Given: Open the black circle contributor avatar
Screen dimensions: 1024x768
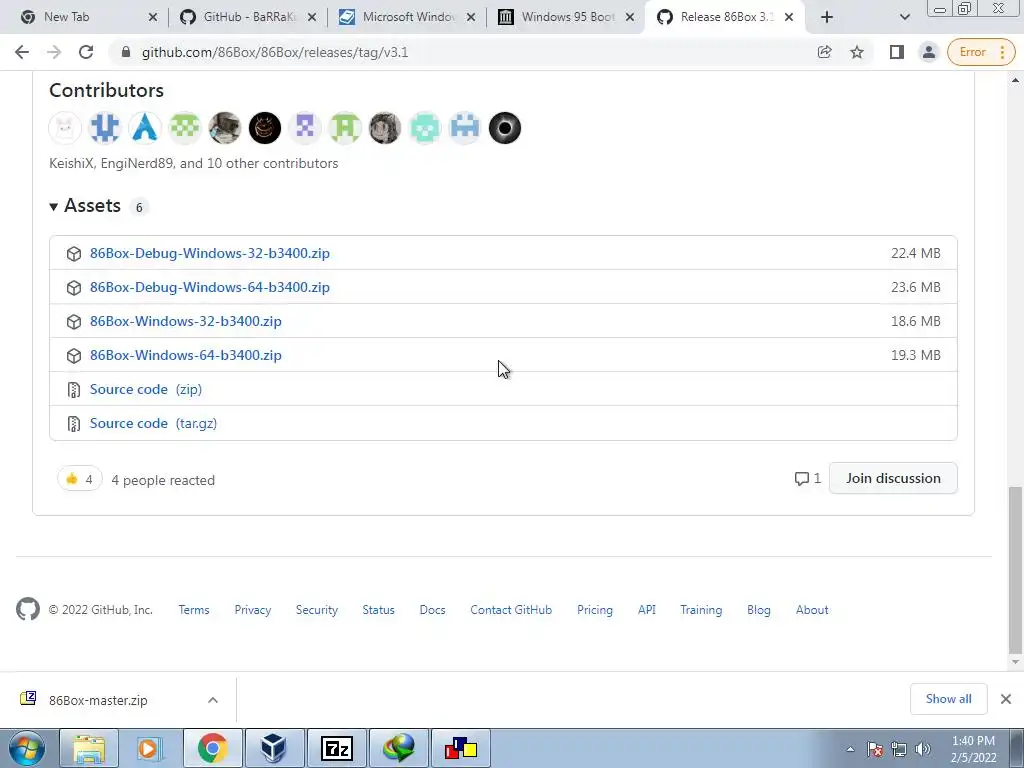Looking at the screenshot, I should coord(505,127).
